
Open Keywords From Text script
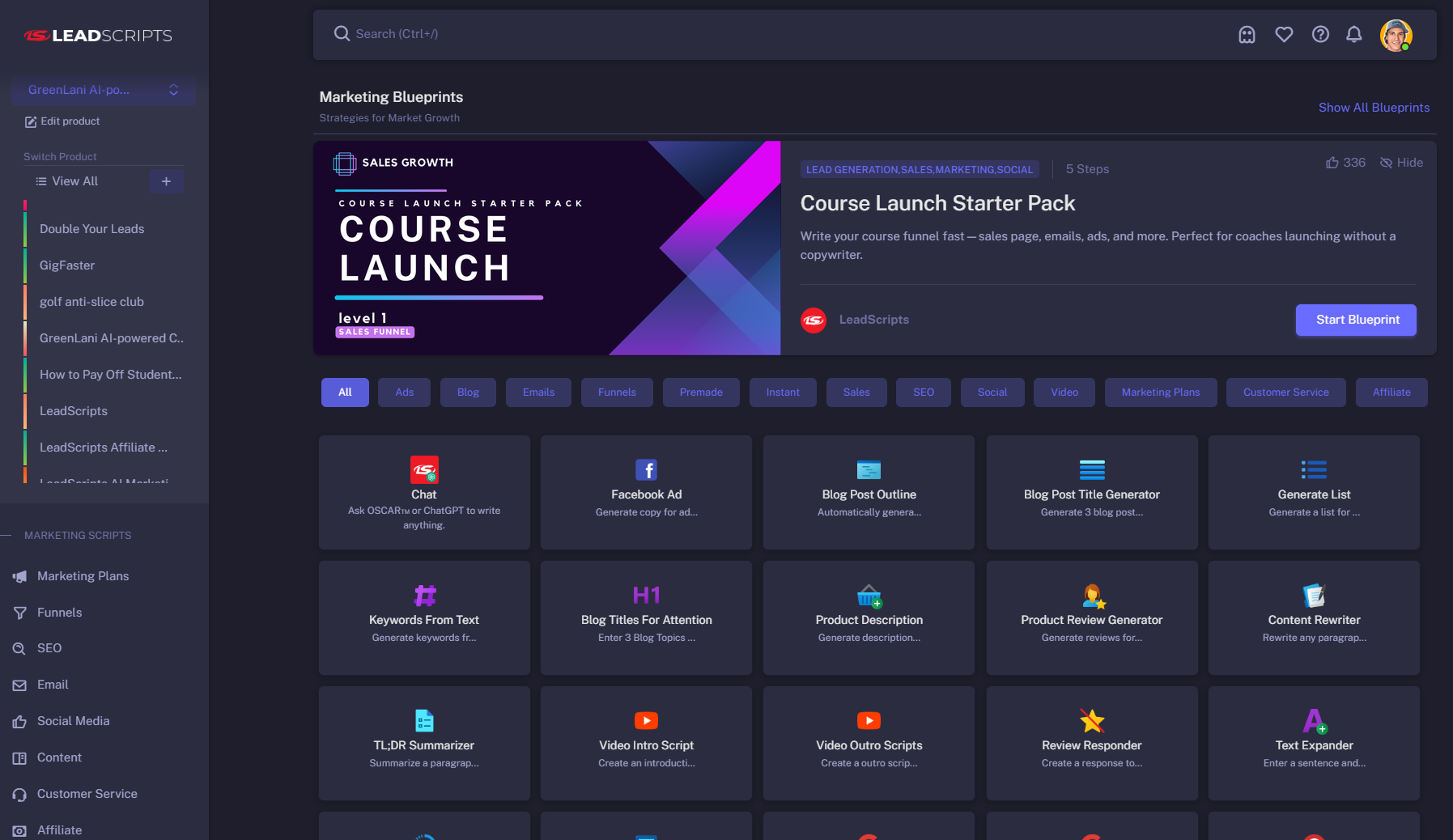[424, 617]
